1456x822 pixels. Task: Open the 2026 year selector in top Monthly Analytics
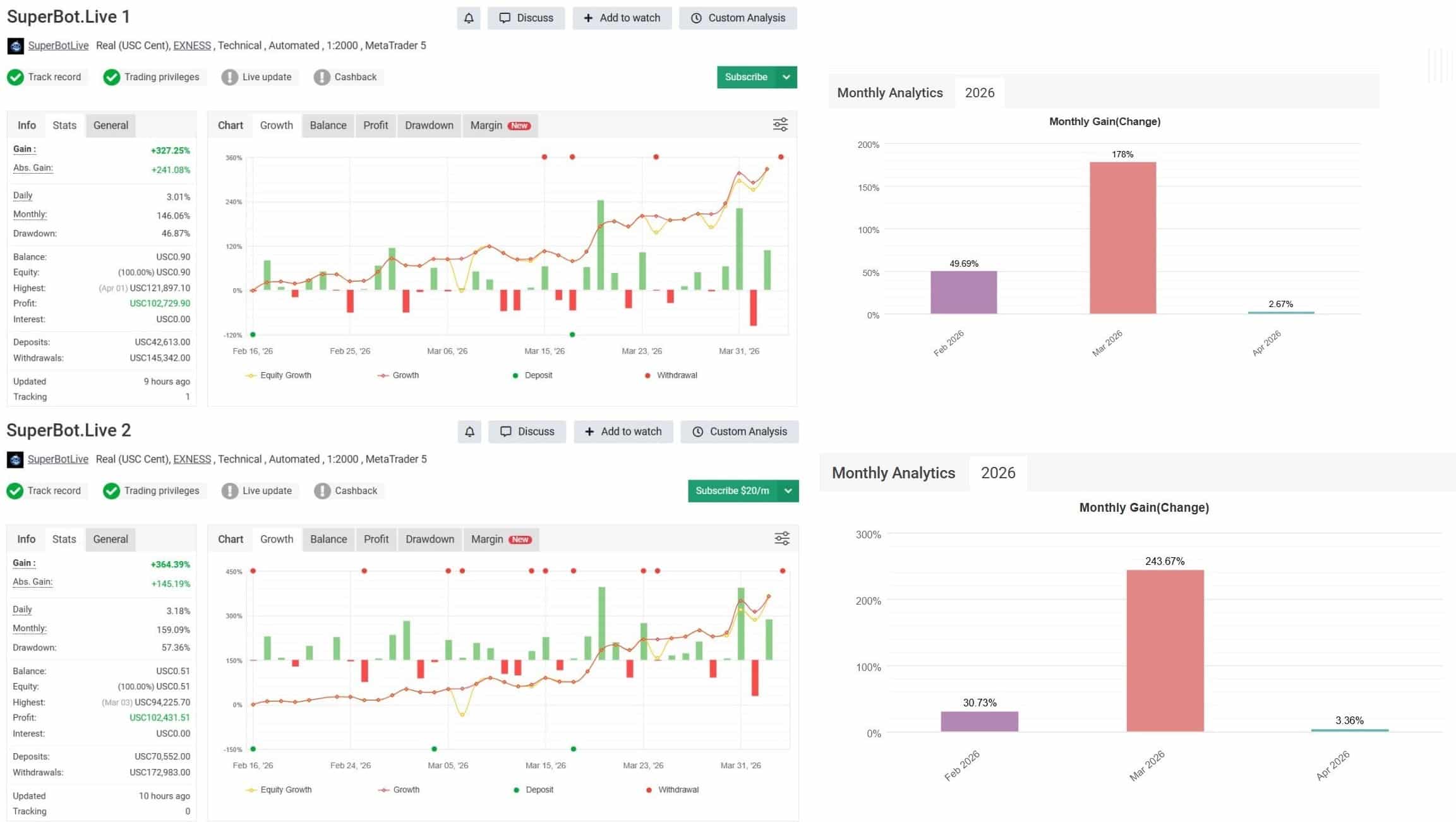(x=979, y=93)
